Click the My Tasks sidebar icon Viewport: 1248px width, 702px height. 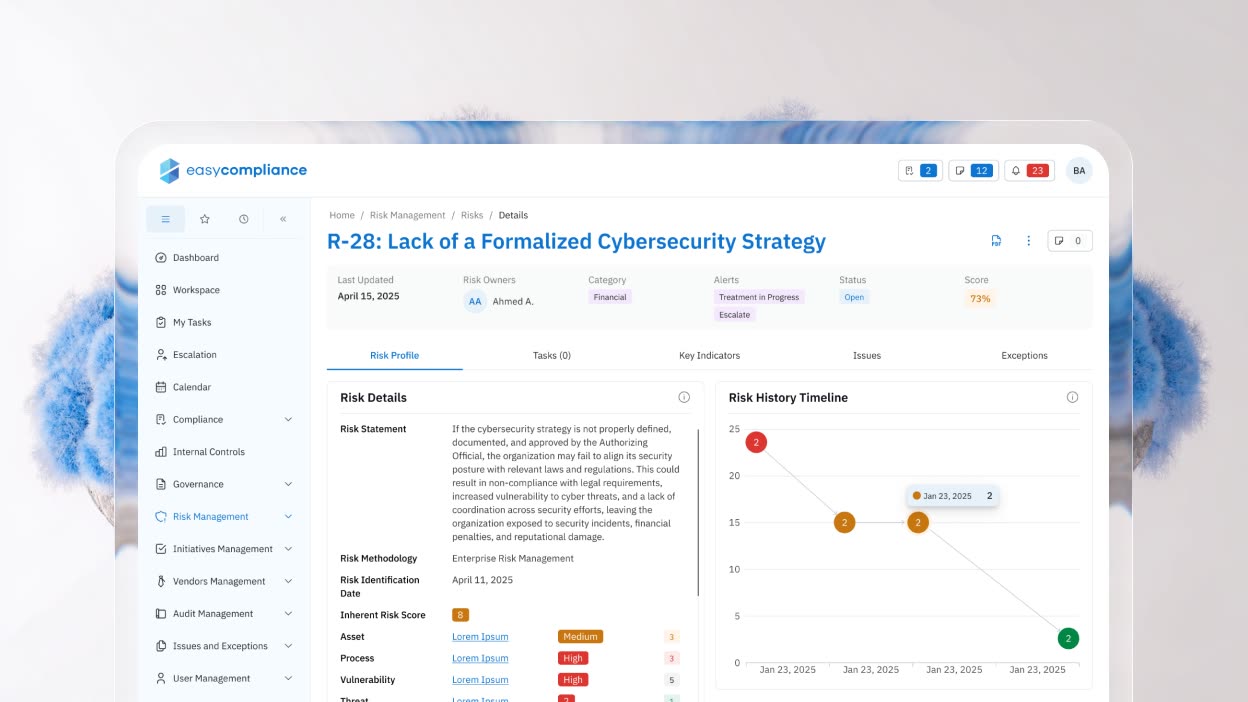click(161, 322)
